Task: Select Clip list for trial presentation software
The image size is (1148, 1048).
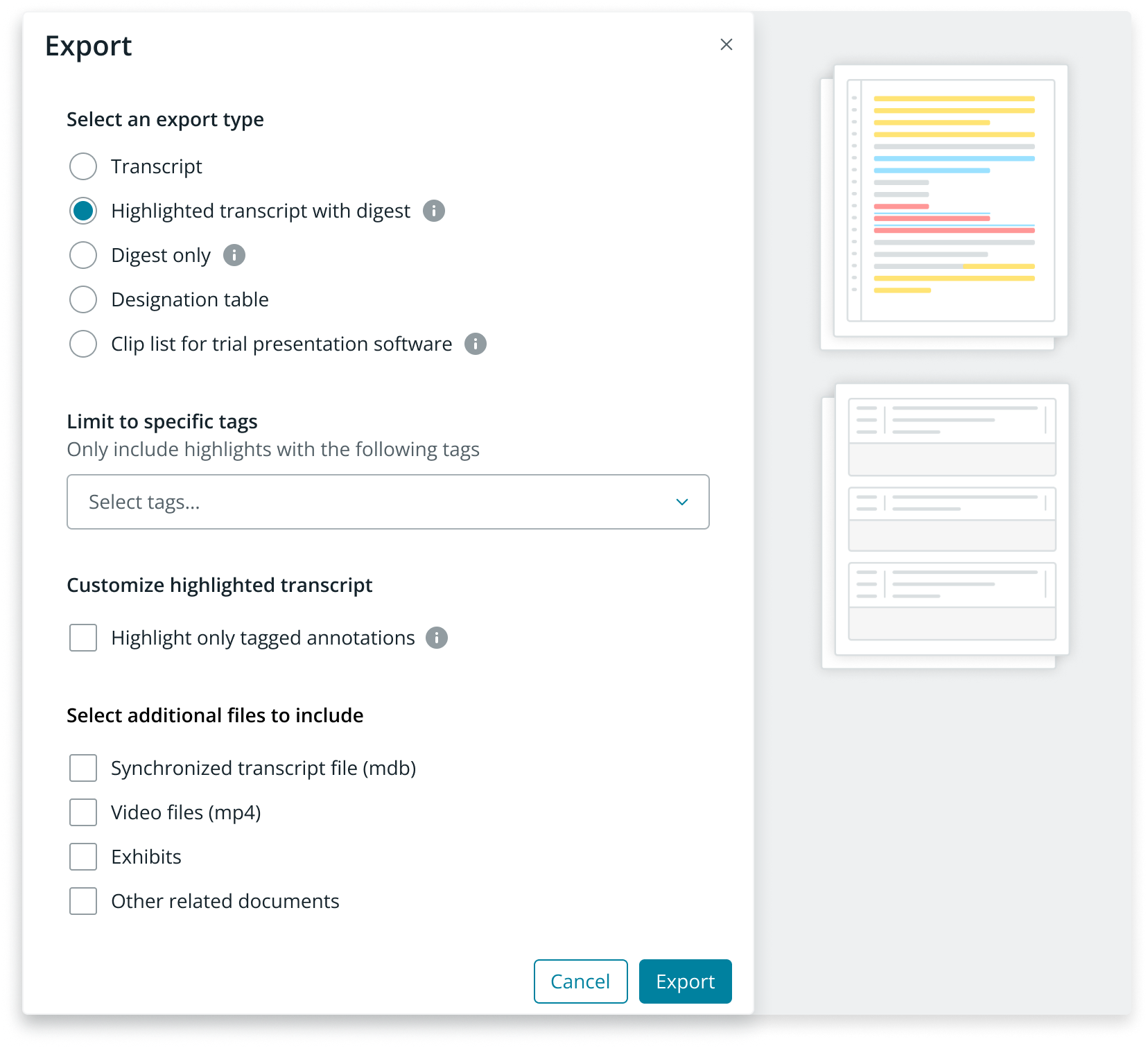Action: click(82, 344)
